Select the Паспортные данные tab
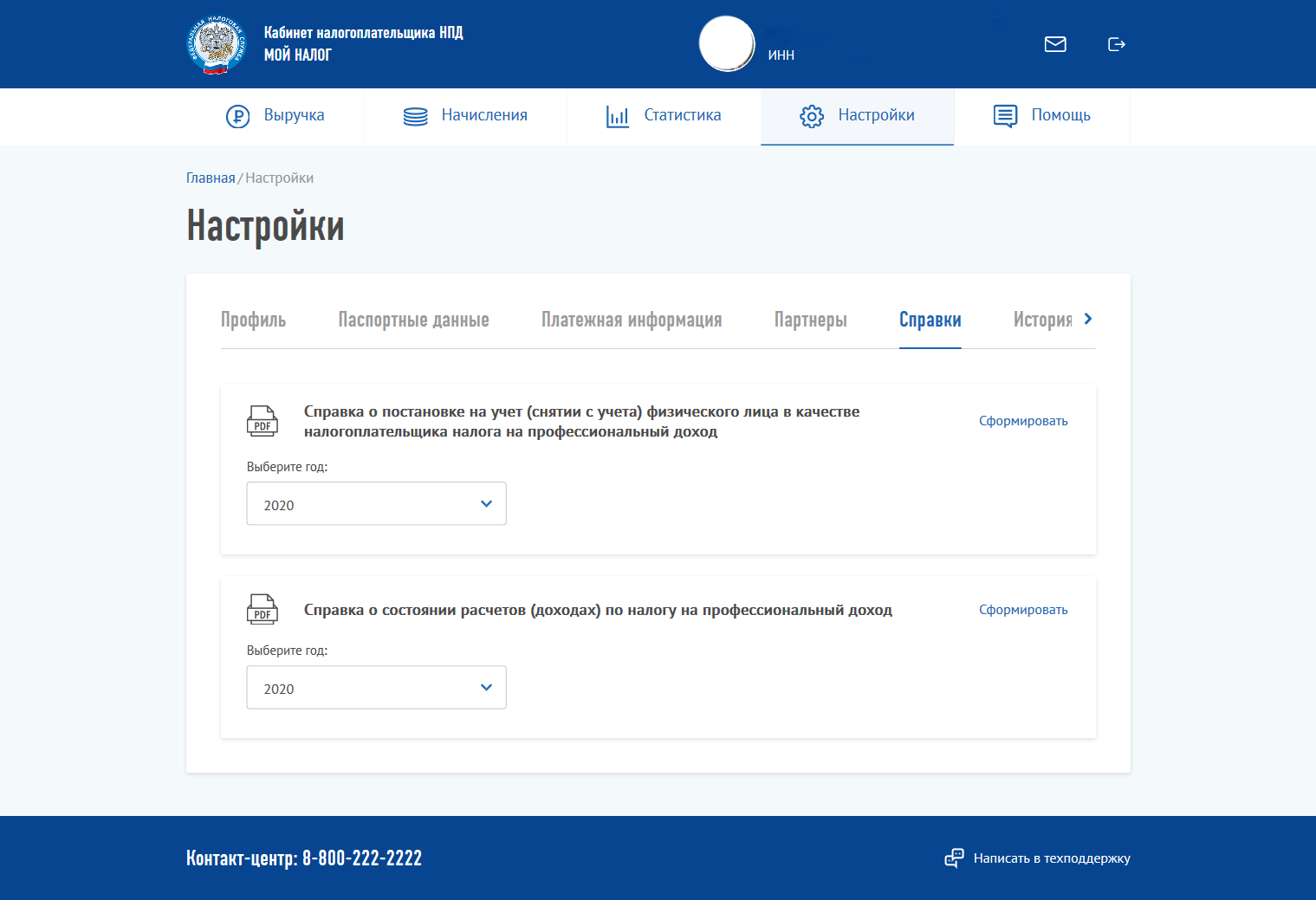 pyautogui.click(x=413, y=320)
